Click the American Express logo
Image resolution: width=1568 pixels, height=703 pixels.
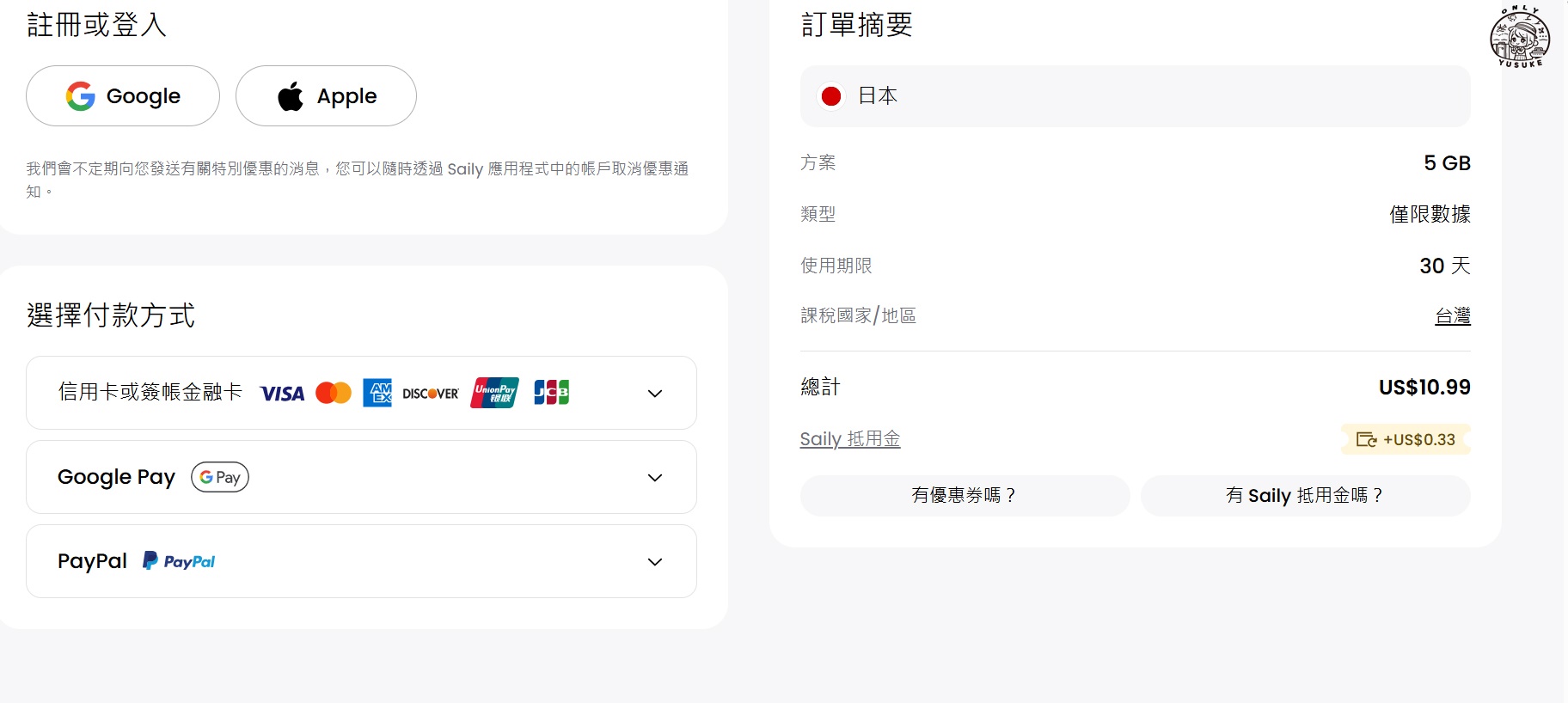tap(377, 393)
